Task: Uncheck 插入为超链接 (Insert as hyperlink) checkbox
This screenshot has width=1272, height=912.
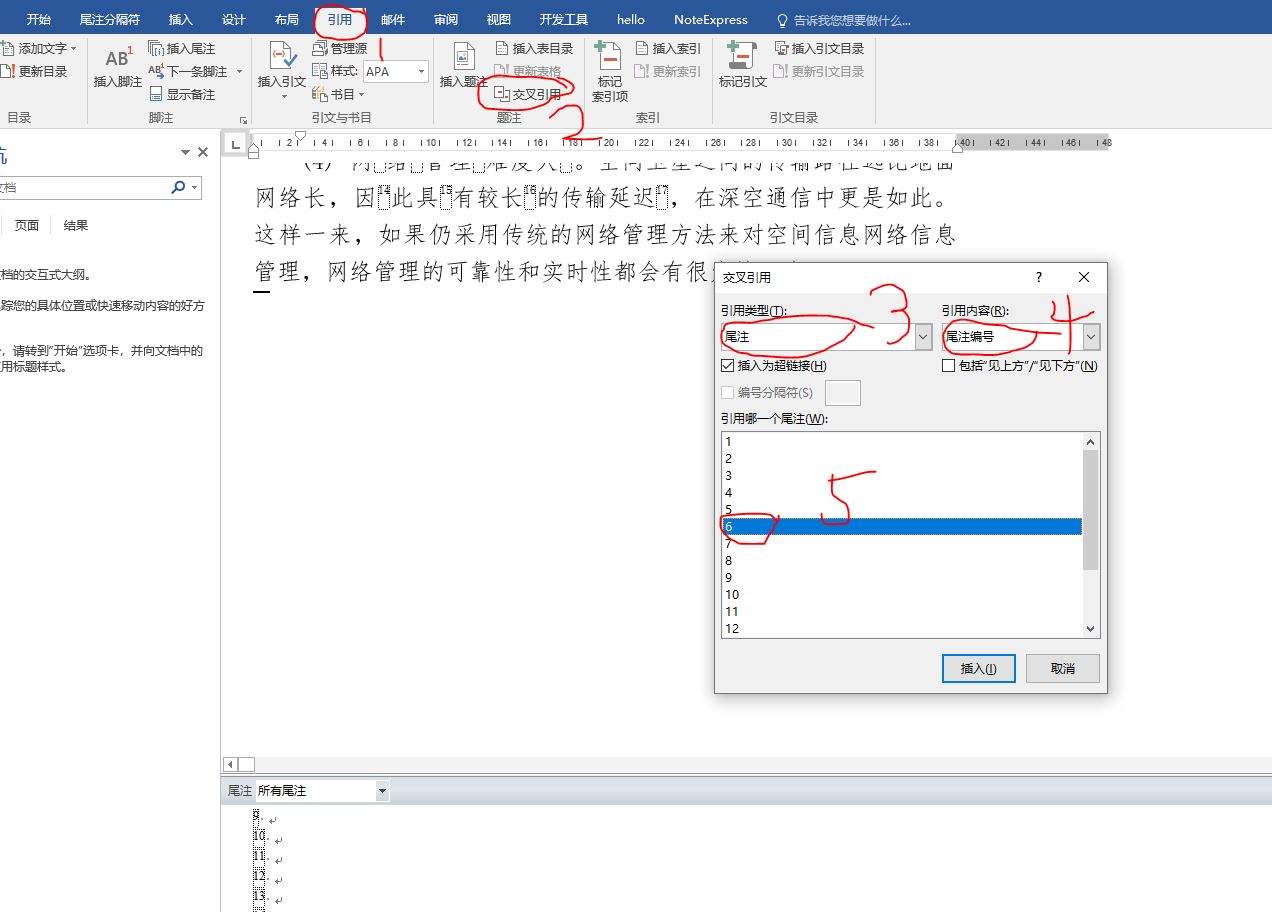Action: (x=728, y=366)
